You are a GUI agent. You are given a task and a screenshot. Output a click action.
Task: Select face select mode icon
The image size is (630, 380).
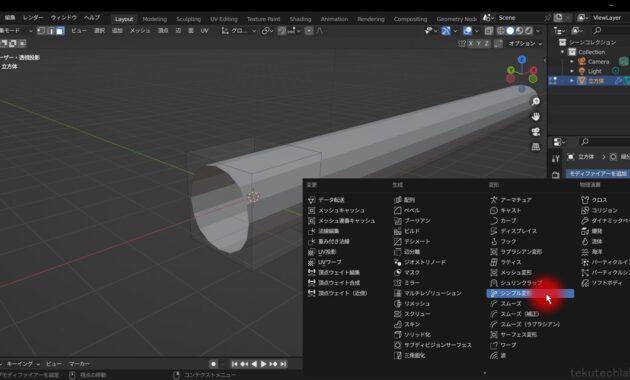(60, 31)
